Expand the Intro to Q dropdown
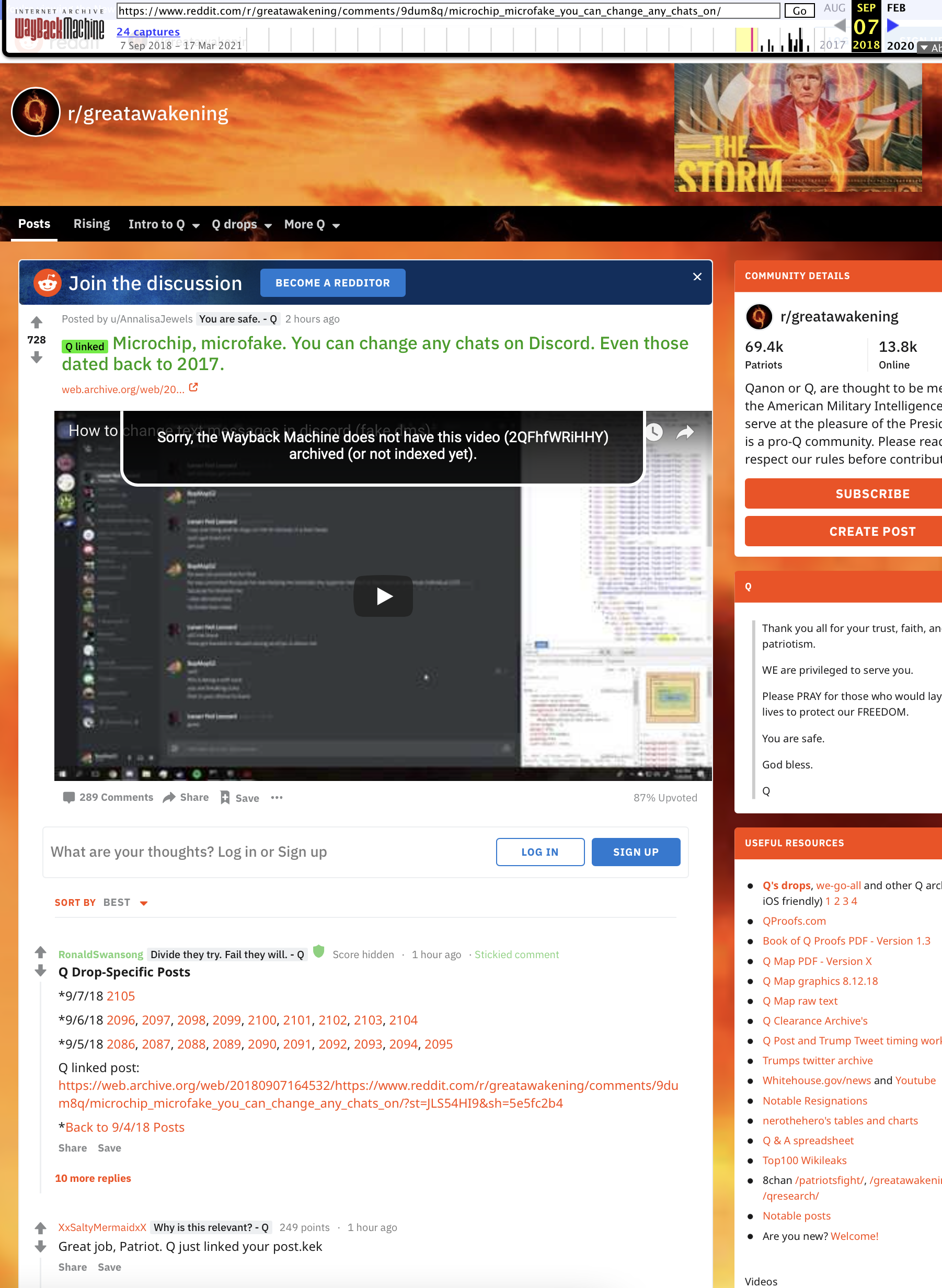The width and height of the screenshot is (942, 1288). 164,225
